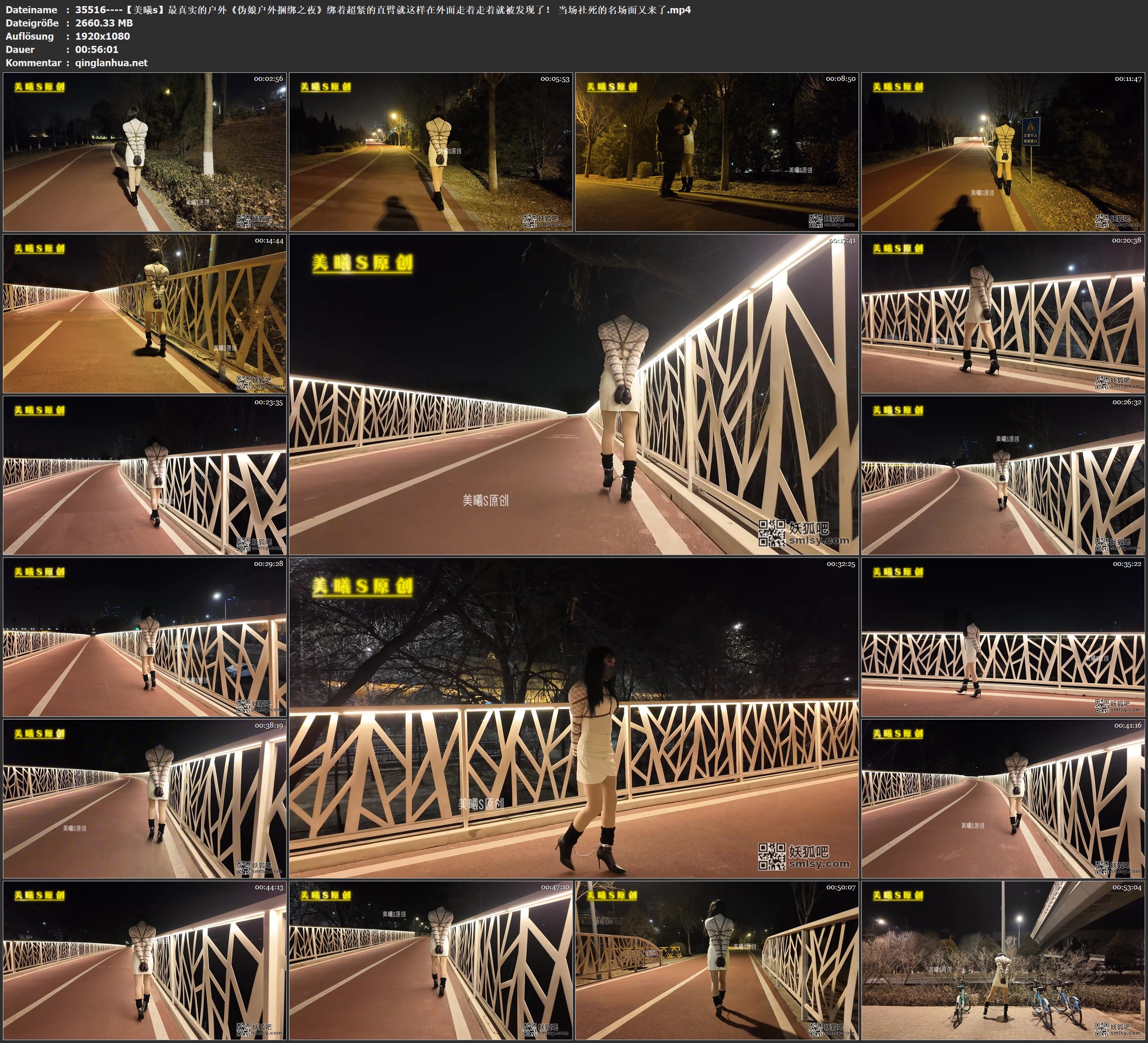Select the thumbnail timestamped 00:53:04
The width and height of the screenshot is (1148, 1043).
click(x=1003, y=960)
